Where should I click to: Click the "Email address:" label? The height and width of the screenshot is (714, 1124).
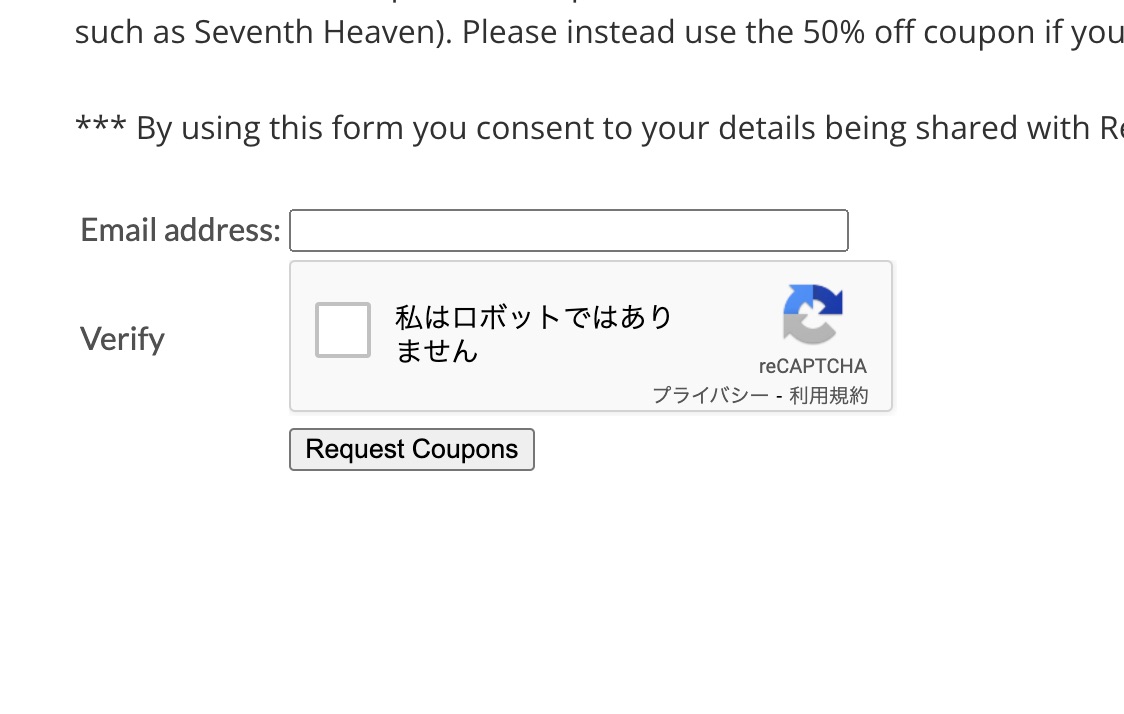(180, 231)
